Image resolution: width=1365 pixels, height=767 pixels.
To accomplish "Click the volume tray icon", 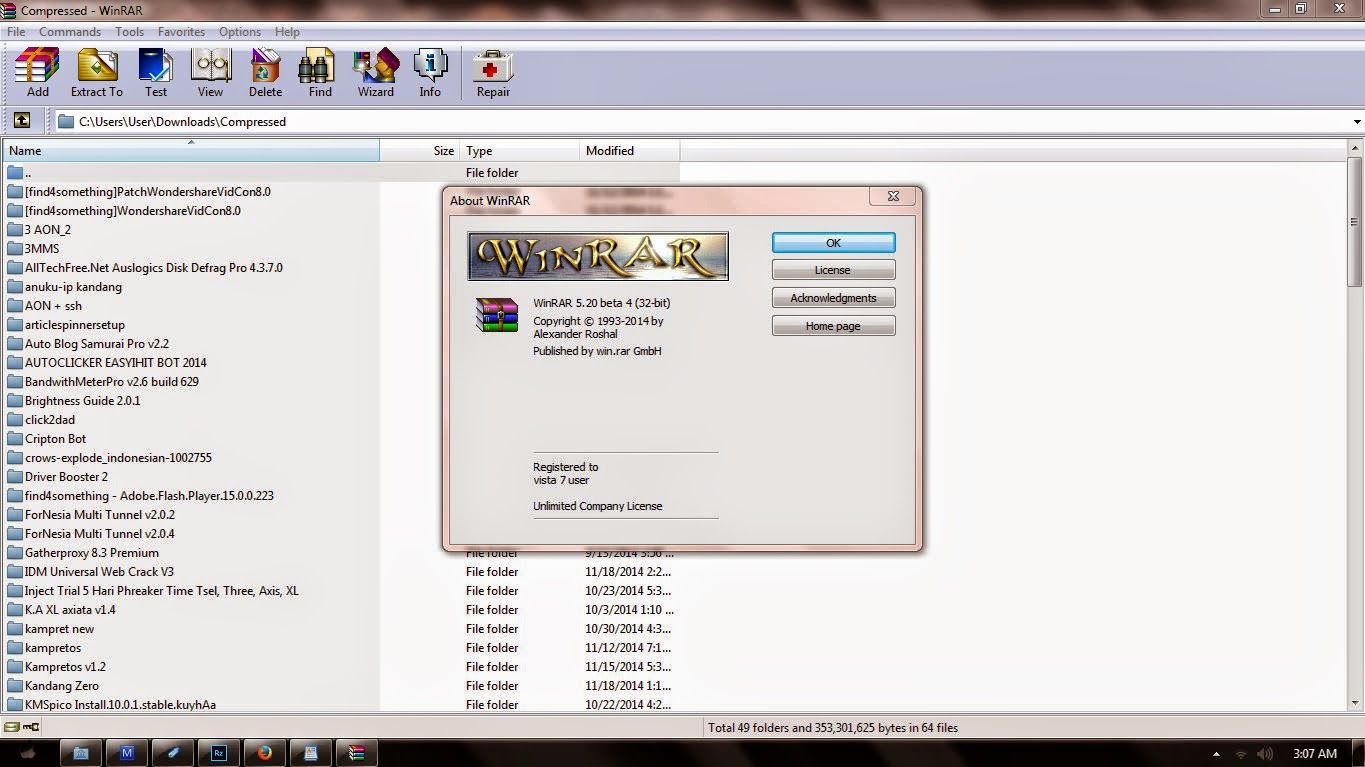I will pyautogui.click(x=1264, y=754).
